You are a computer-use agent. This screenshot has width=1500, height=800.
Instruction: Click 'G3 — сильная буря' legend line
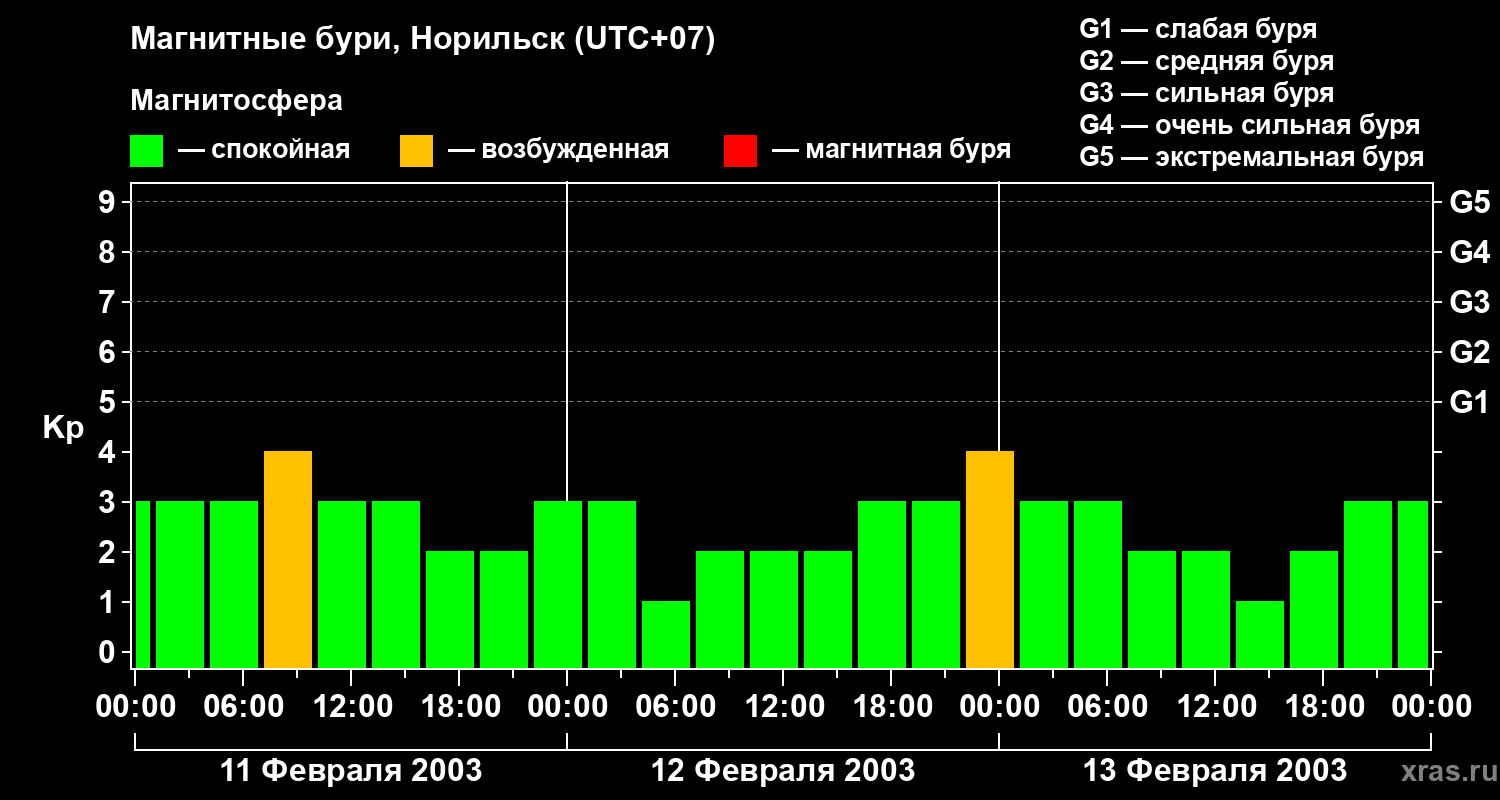point(1206,93)
